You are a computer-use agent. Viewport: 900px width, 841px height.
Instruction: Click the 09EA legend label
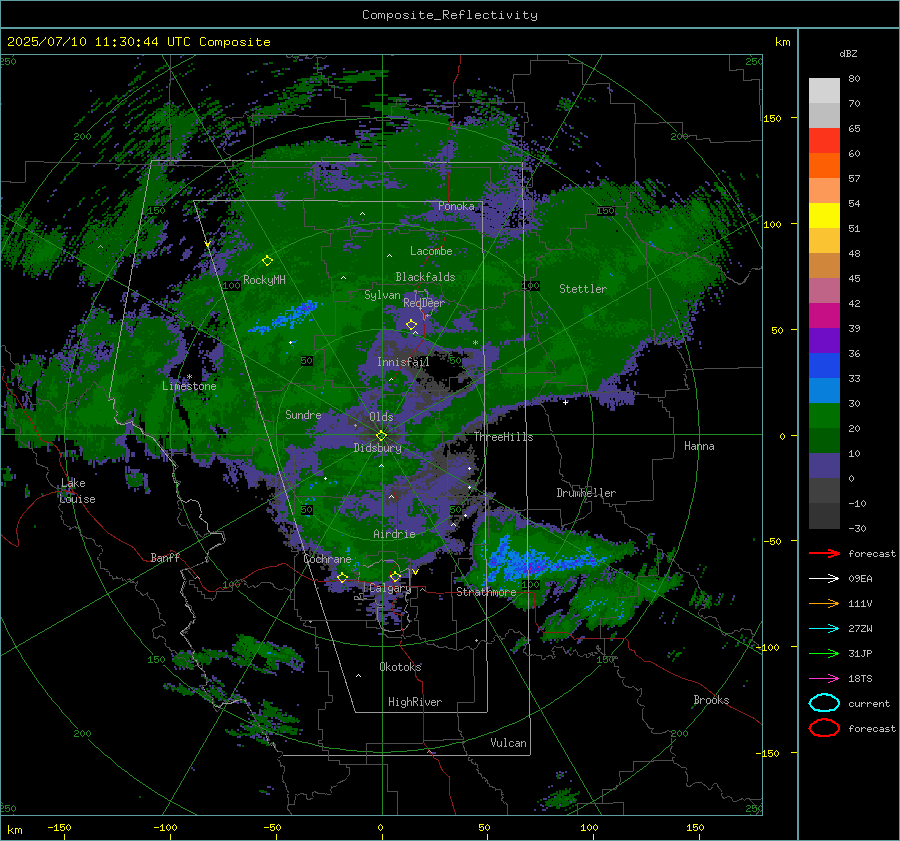pos(860,578)
